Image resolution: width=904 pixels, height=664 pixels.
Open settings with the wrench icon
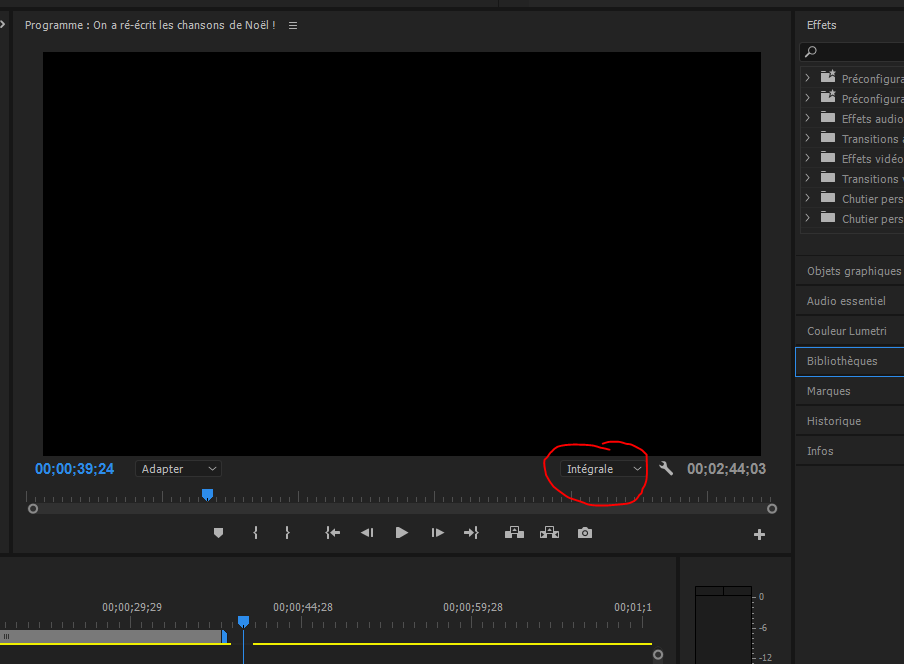coord(666,468)
